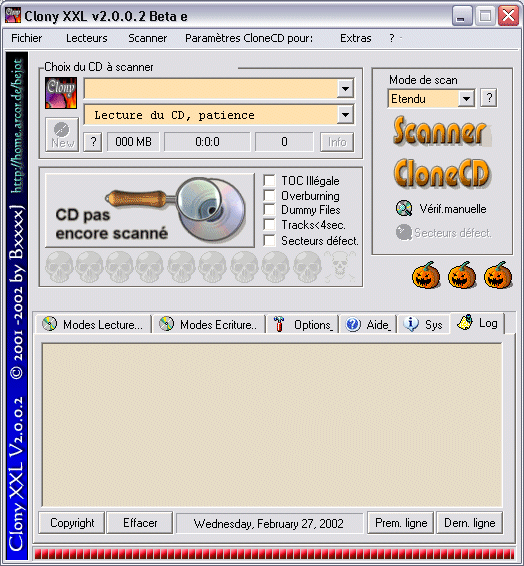Toggle the Overburning checkbox
The width and height of the screenshot is (524, 566).
point(269,195)
